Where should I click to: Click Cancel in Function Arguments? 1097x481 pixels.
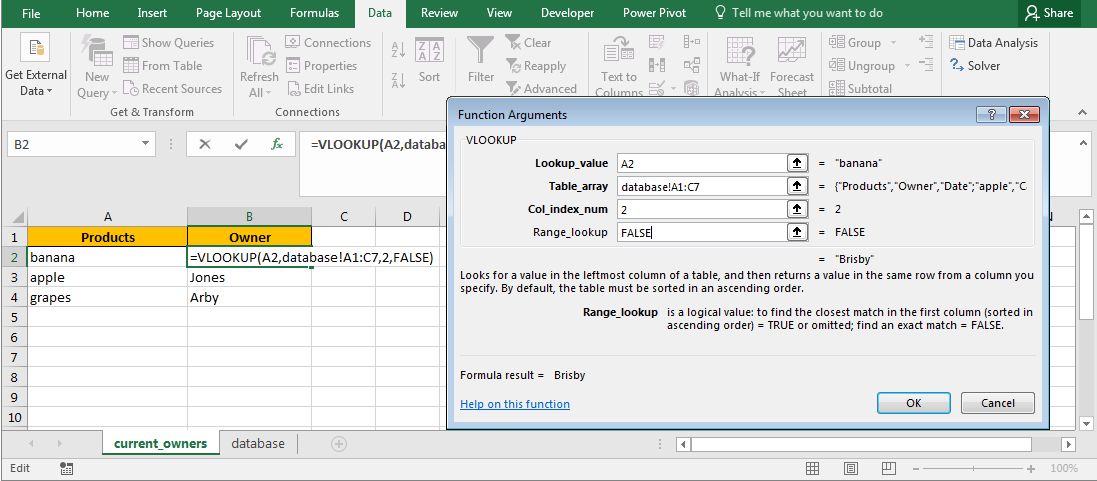[x=998, y=403]
